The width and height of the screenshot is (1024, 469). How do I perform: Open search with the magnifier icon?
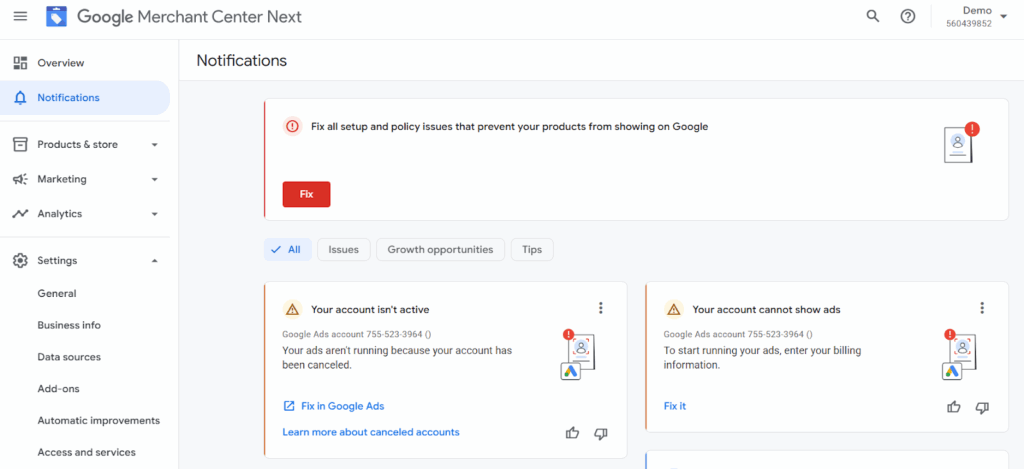872,16
